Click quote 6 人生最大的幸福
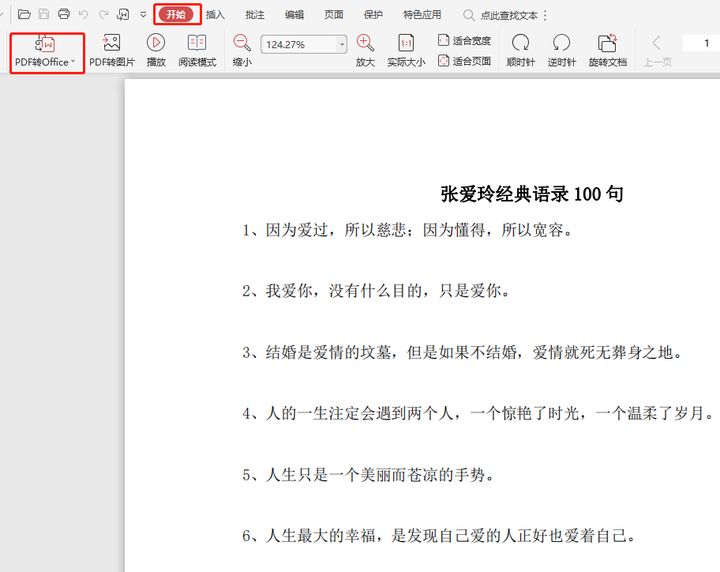The height and width of the screenshot is (572, 720). 439,535
